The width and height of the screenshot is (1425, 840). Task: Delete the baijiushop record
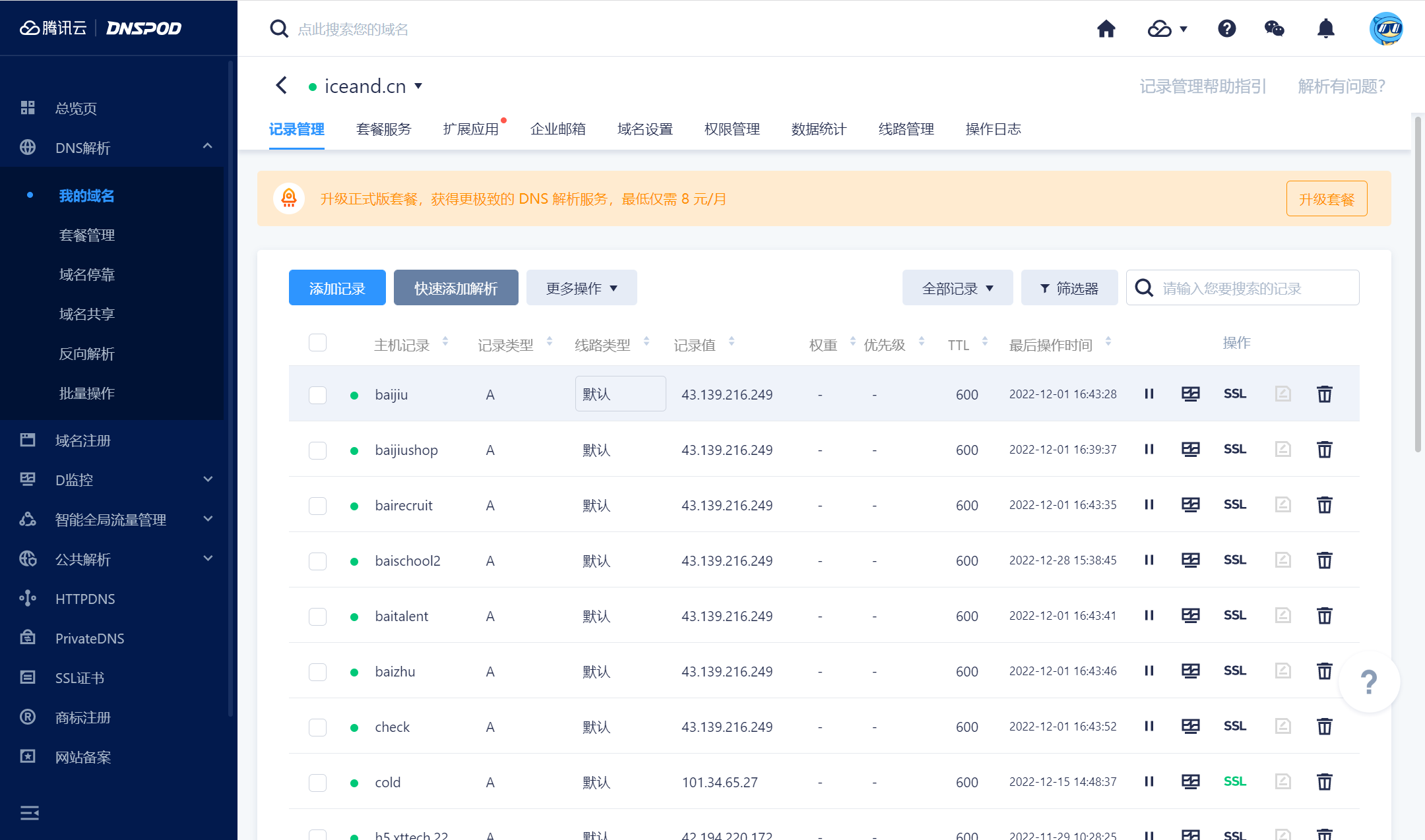click(x=1324, y=450)
